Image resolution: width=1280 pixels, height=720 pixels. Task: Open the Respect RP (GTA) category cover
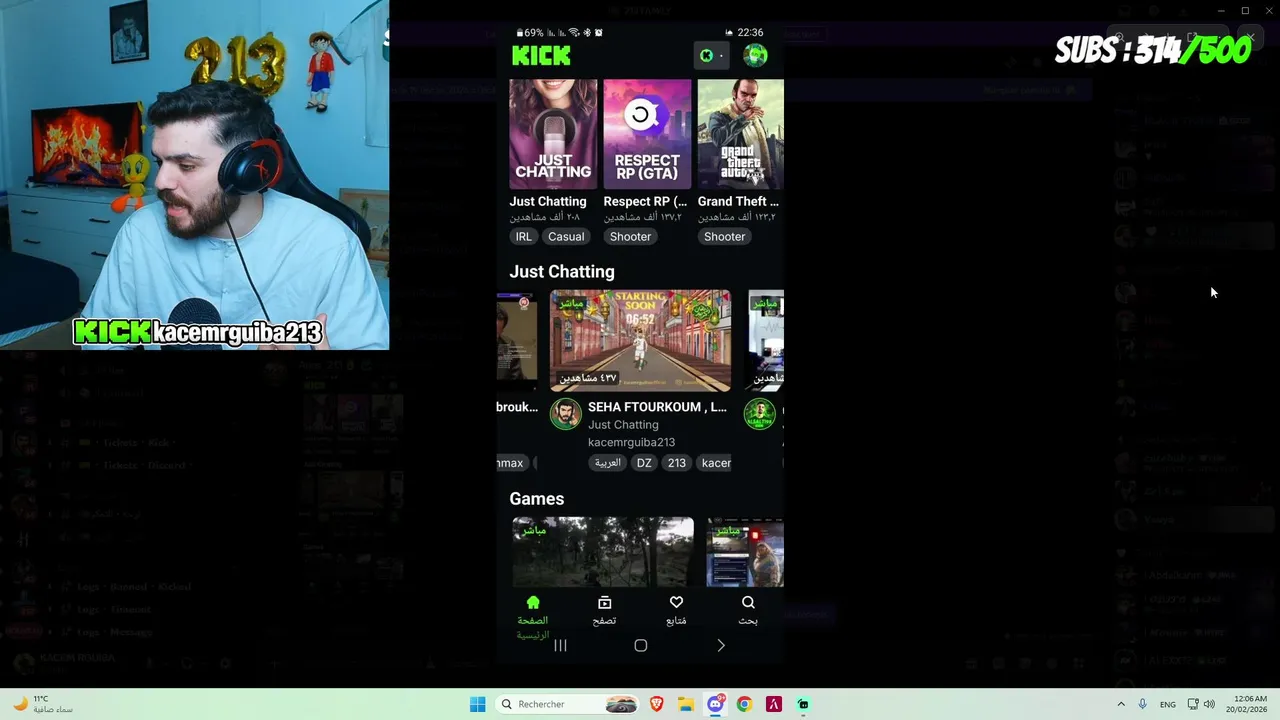pos(647,135)
